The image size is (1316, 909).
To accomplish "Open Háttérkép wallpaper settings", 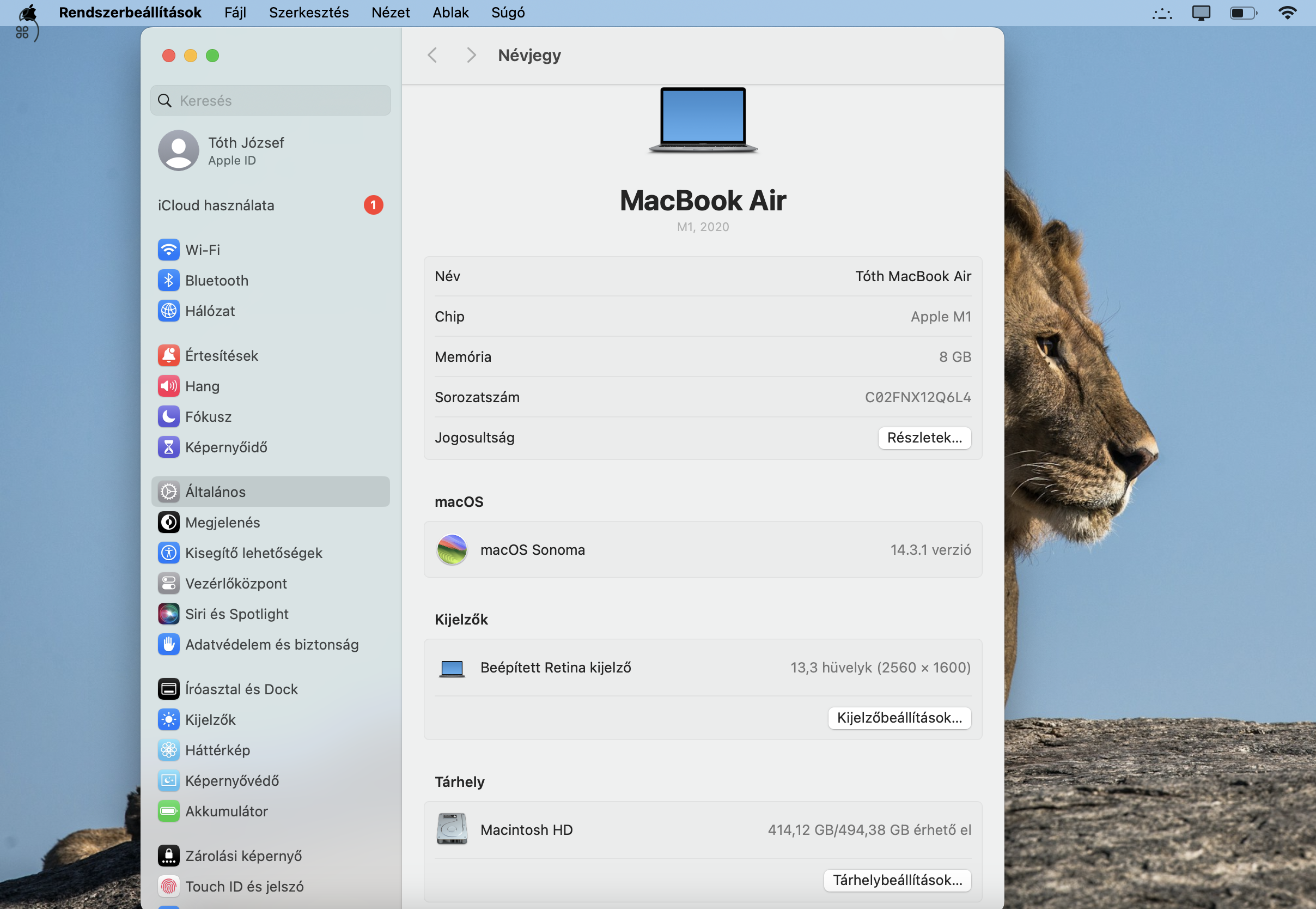I will tap(270, 750).
